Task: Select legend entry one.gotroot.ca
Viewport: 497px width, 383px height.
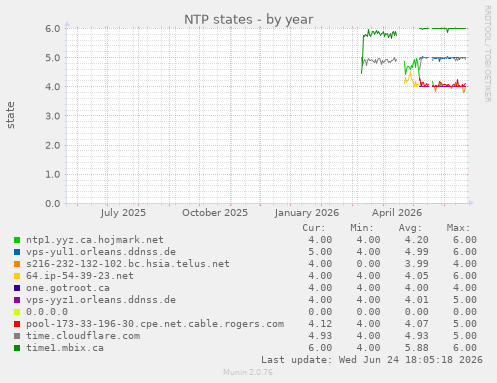Action: pos(68,288)
